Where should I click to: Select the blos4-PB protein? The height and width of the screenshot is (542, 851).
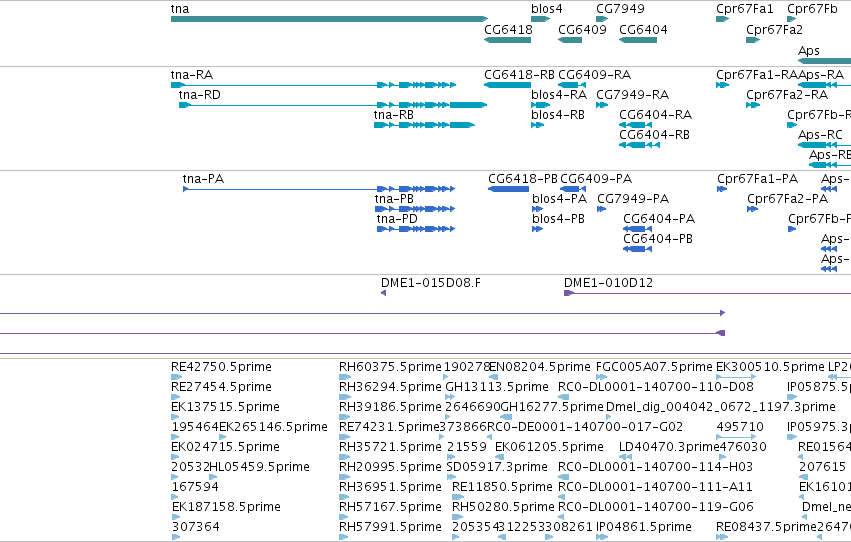pyautogui.click(x=537, y=229)
